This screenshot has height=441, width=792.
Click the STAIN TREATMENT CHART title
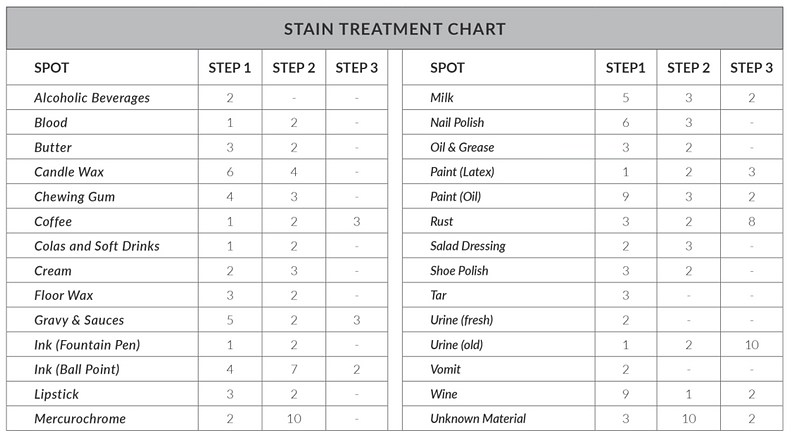pyautogui.click(x=394, y=29)
